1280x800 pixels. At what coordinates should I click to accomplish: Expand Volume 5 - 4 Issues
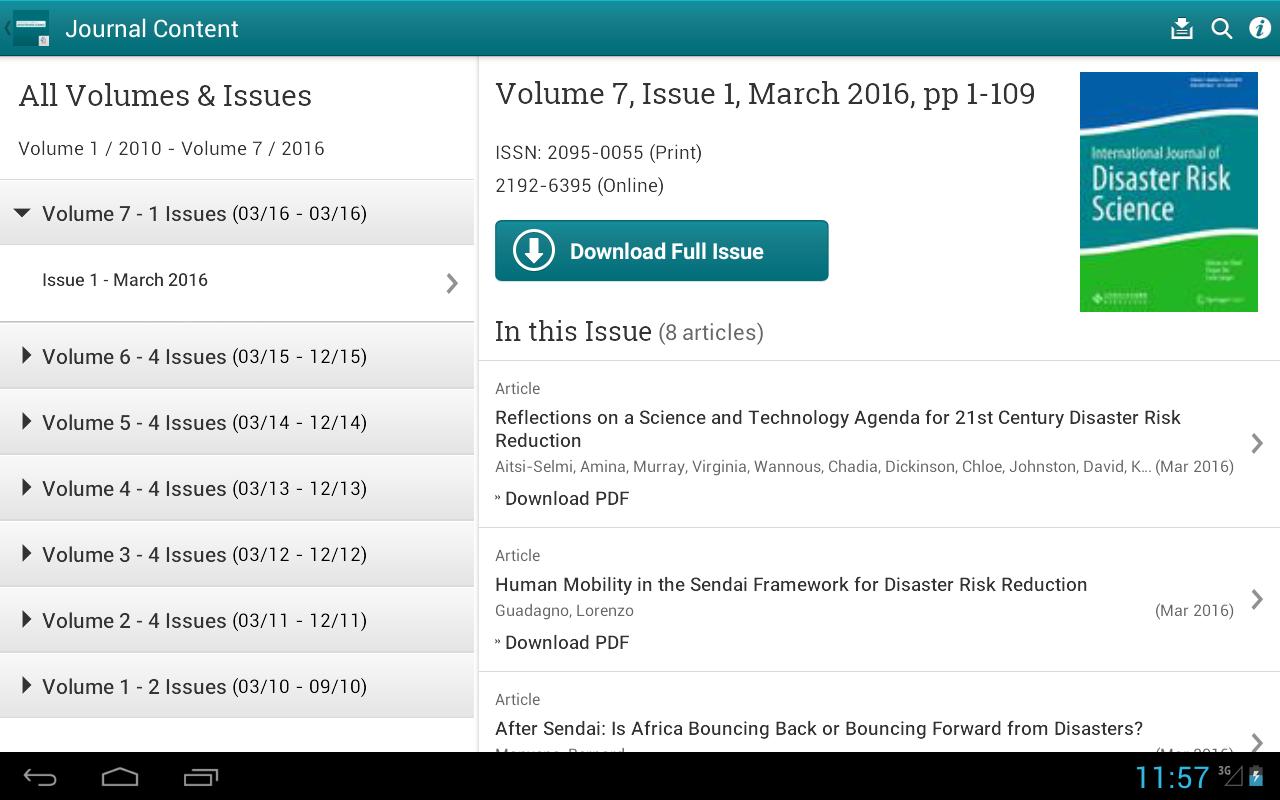[237, 422]
